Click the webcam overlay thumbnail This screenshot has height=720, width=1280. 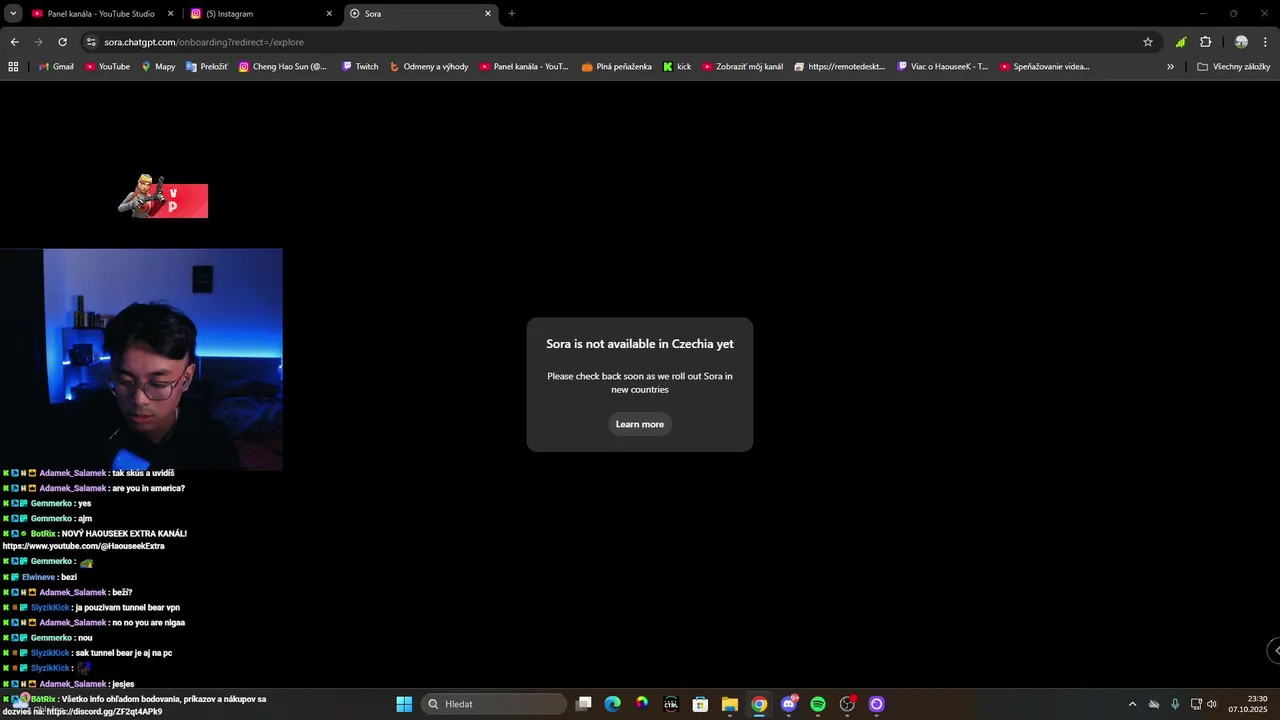click(x=141, y=359)
